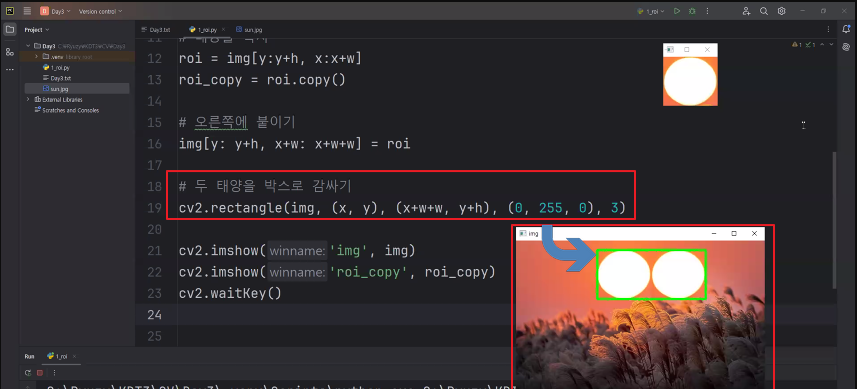Viewport: 857px width, 389px height.
Task: Switch to the 1_roi.py editor tab
Action: coord(207,30)
